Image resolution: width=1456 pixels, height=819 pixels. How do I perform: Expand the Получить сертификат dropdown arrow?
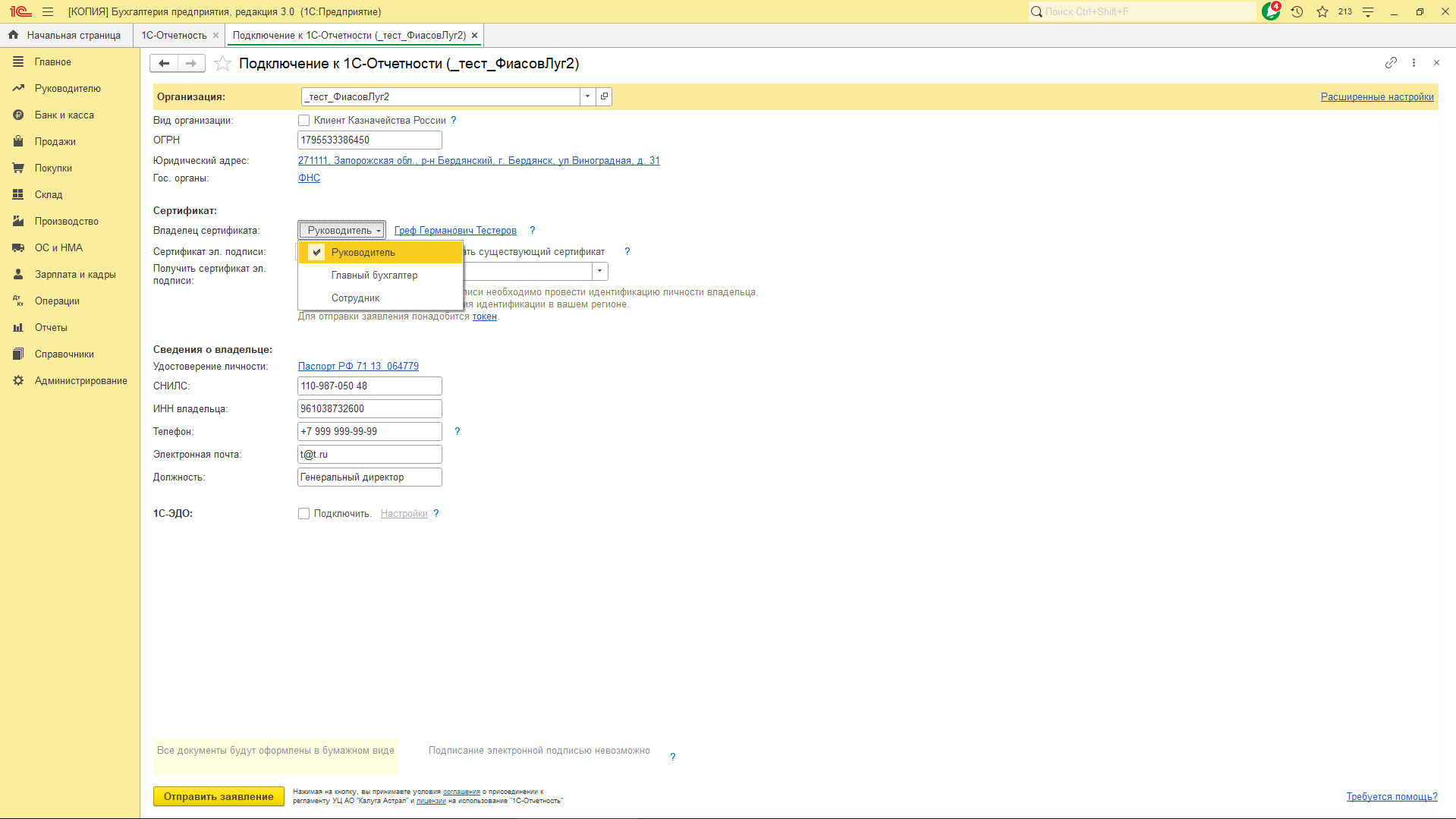(x=599, y=271)
